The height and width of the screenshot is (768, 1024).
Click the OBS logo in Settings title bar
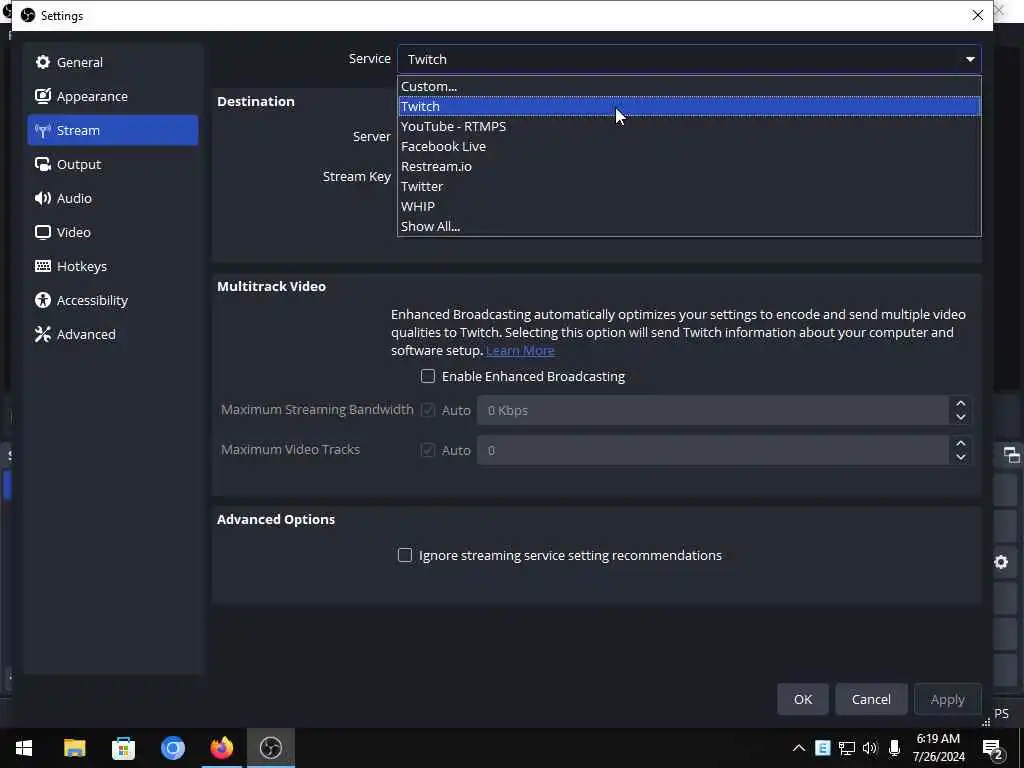click(x=27, y=15)
